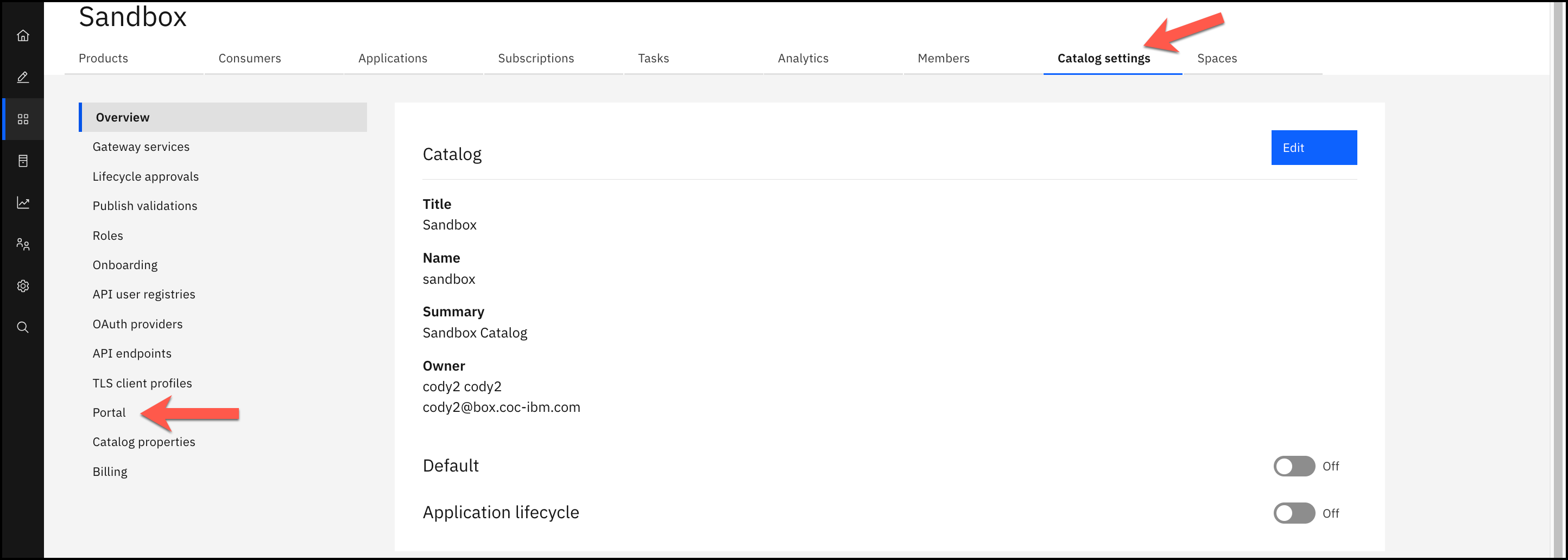This screenshot has height=560, width=1568.
Task: Open the Home icon in the sidebar
Action: (x=22, y=35)
